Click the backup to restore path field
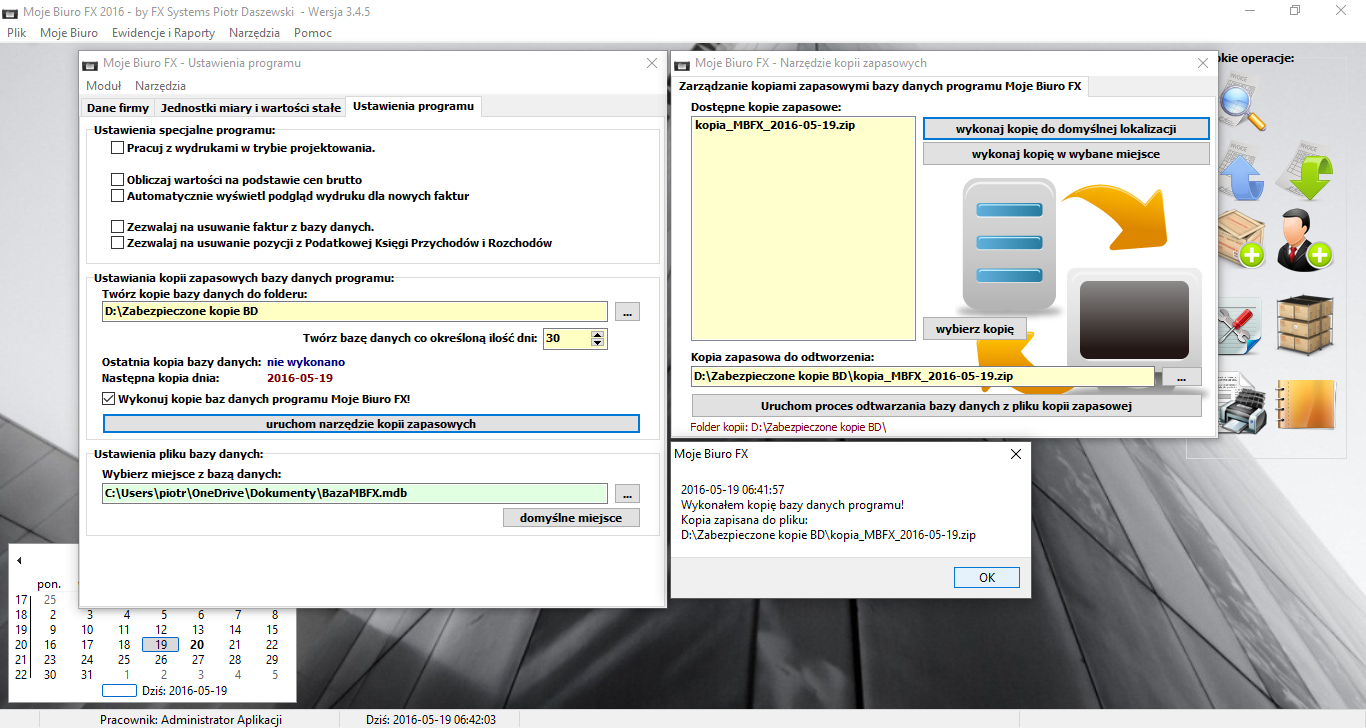Viewport: 1366px width, 728px height. [x=923, y=377]
